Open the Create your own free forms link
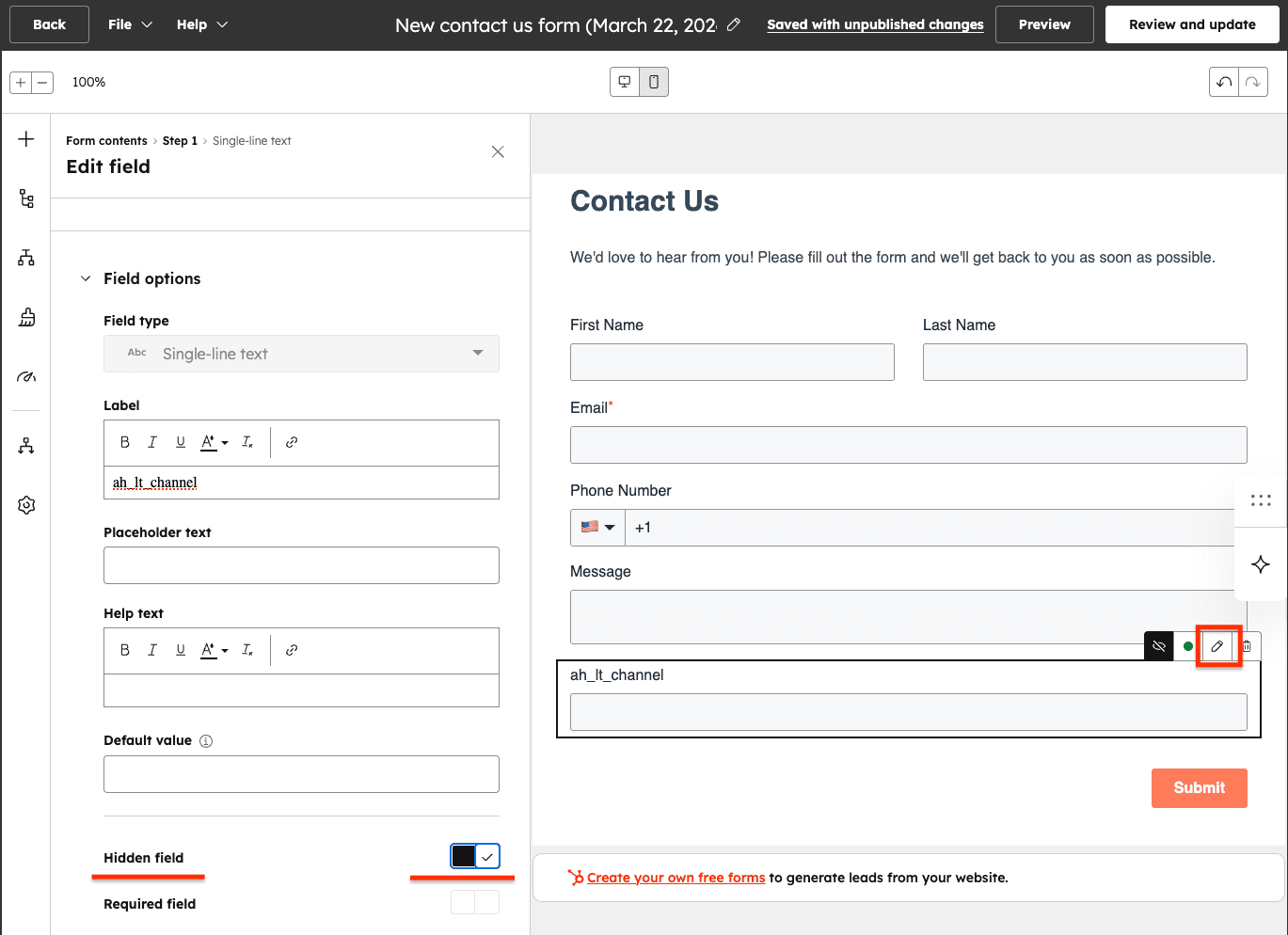The height and width of the screenshot is (935, 1288). (x=676, y=877)
